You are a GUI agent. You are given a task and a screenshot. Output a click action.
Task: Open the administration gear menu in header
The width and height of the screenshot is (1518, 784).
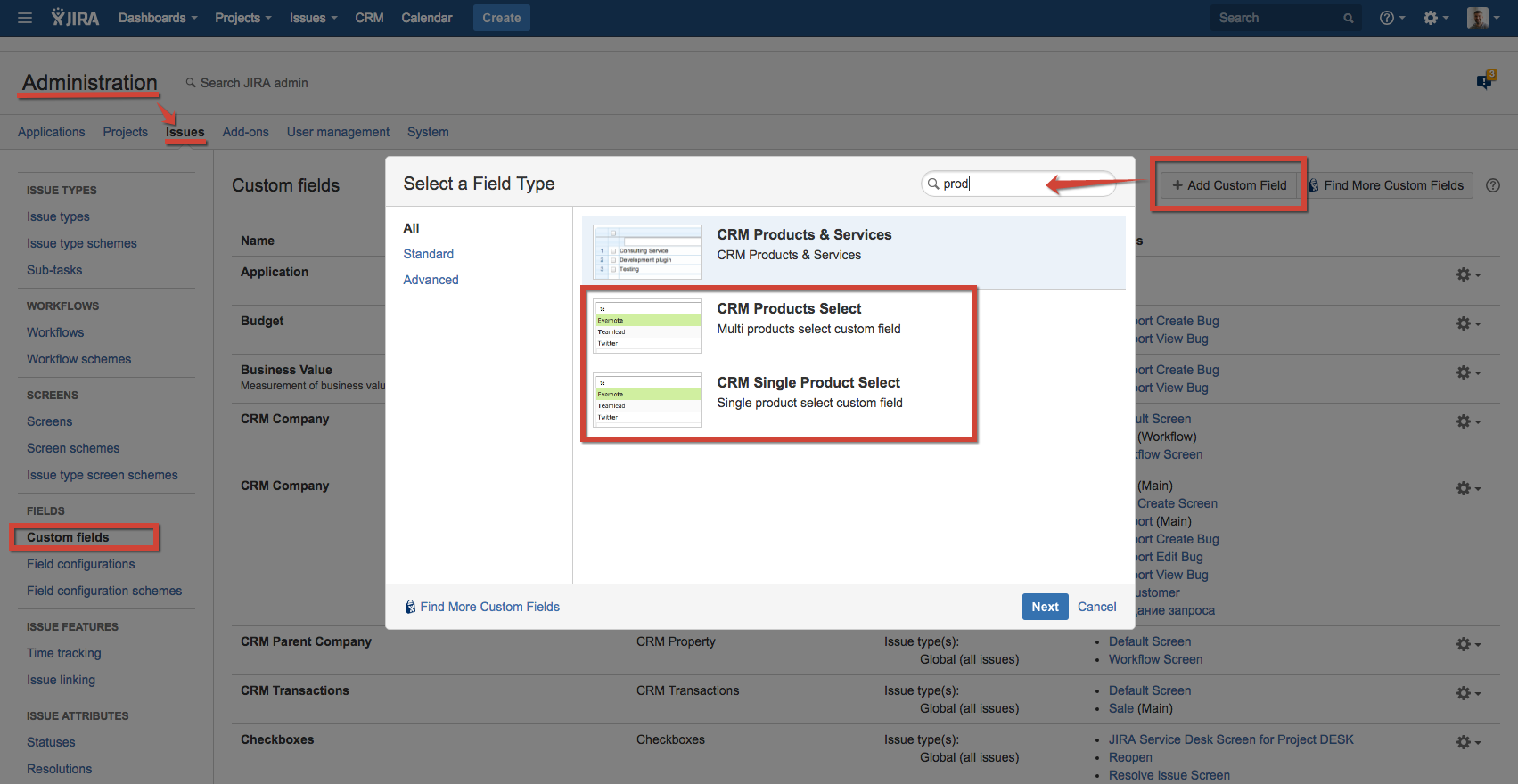1434,18
